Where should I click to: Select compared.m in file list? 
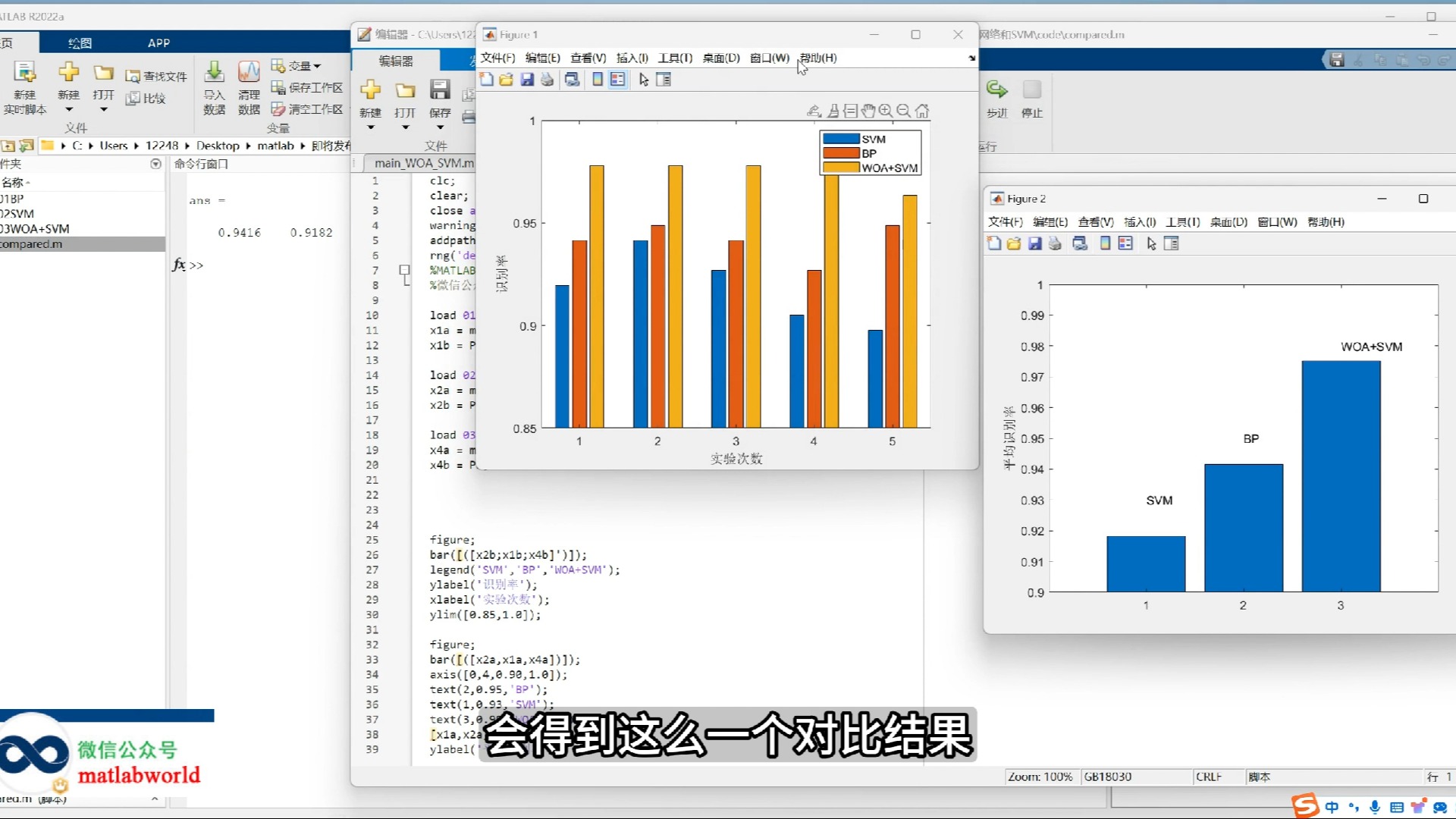point(82,243)
